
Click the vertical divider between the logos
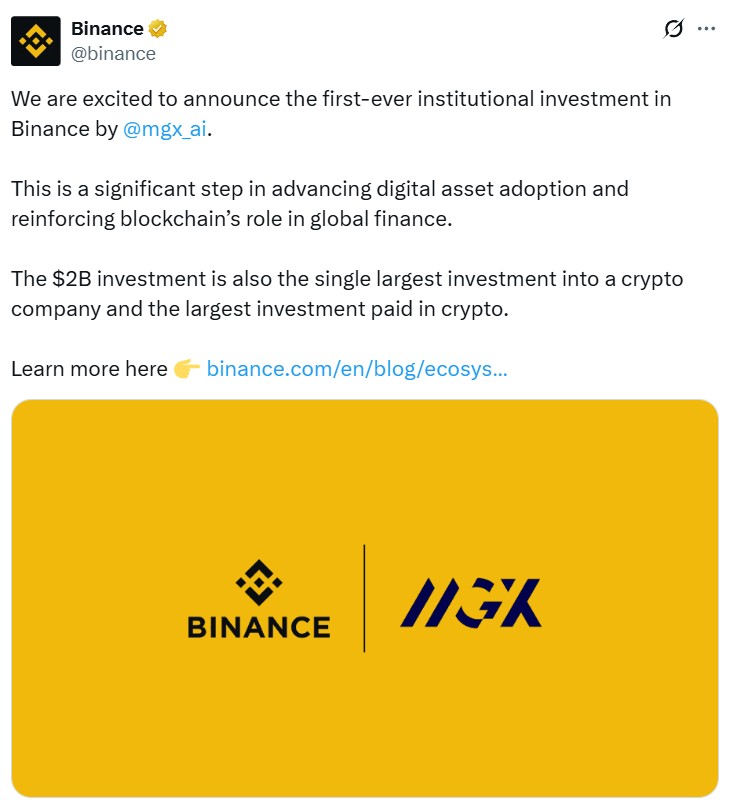pyautogui.click(x=364, y=598)
